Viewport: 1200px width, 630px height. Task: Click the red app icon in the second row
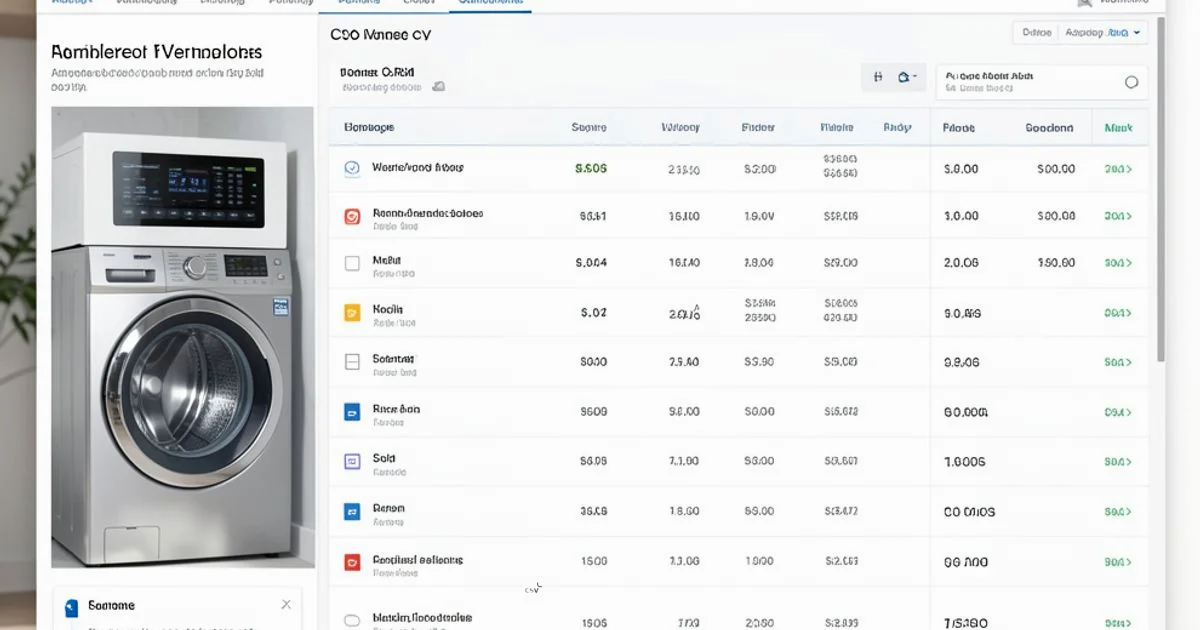[x=351, y=214]
